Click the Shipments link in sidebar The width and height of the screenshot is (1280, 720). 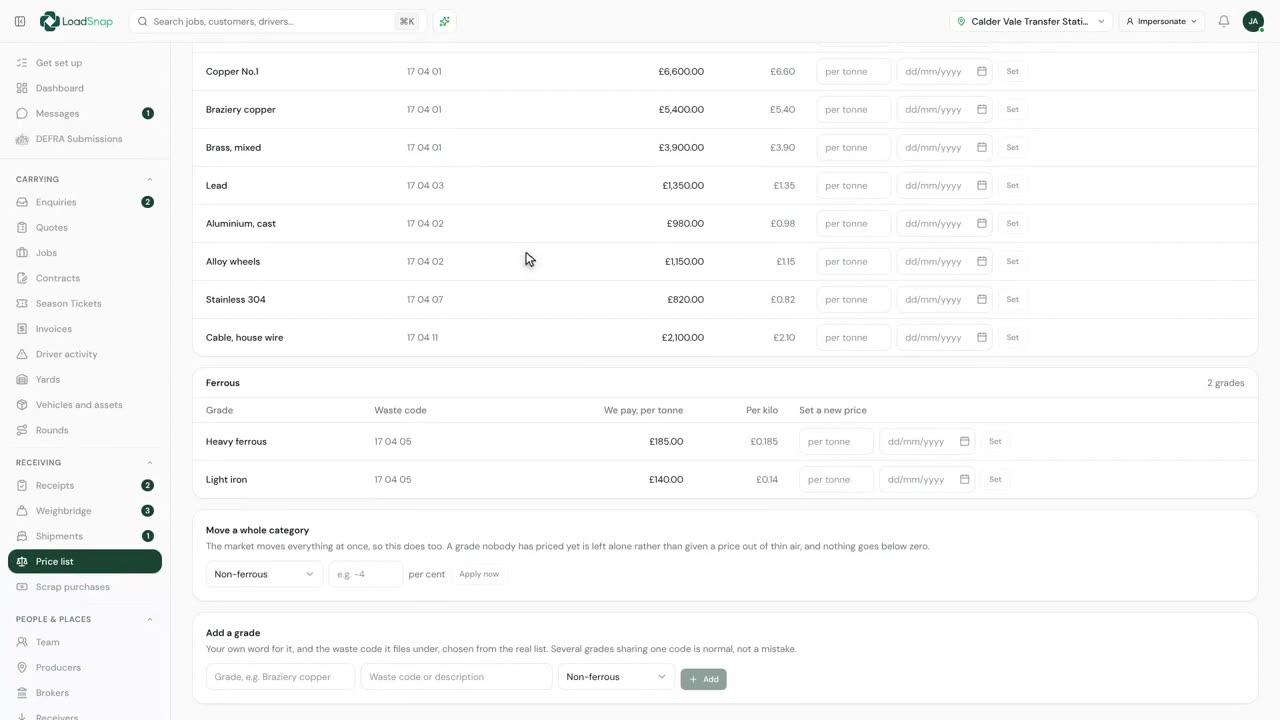pyautogui.click(x=85, y=536)
